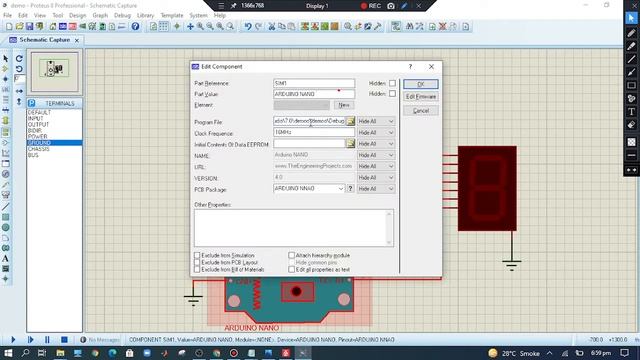The image size is (640, 360).
Task: Click the overview preview thumbnail
Action: (x=55, y=71)
